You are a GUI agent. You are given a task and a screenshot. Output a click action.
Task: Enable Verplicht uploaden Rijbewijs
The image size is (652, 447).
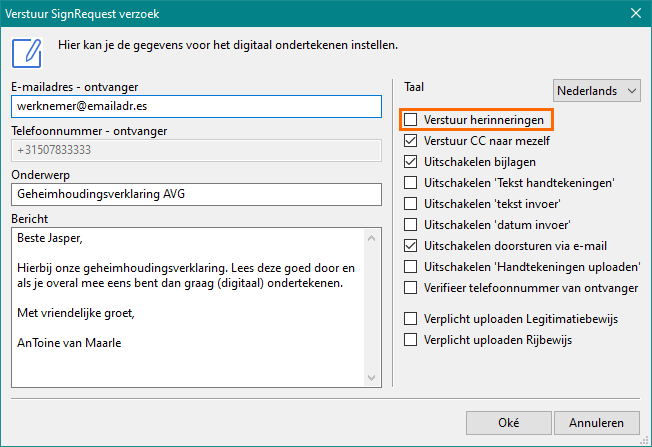click(410, 340)
